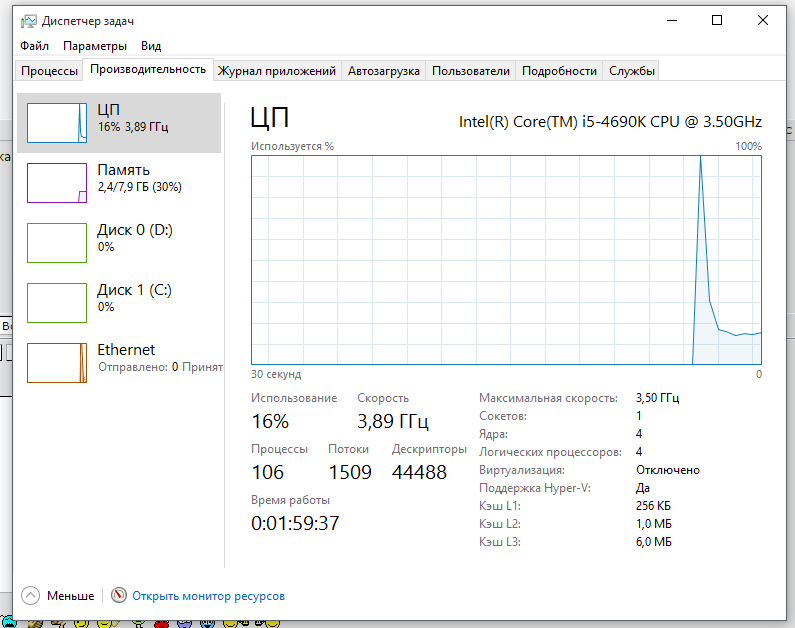Select the ЦП mini graph thumbnail

tap(57, 123)
